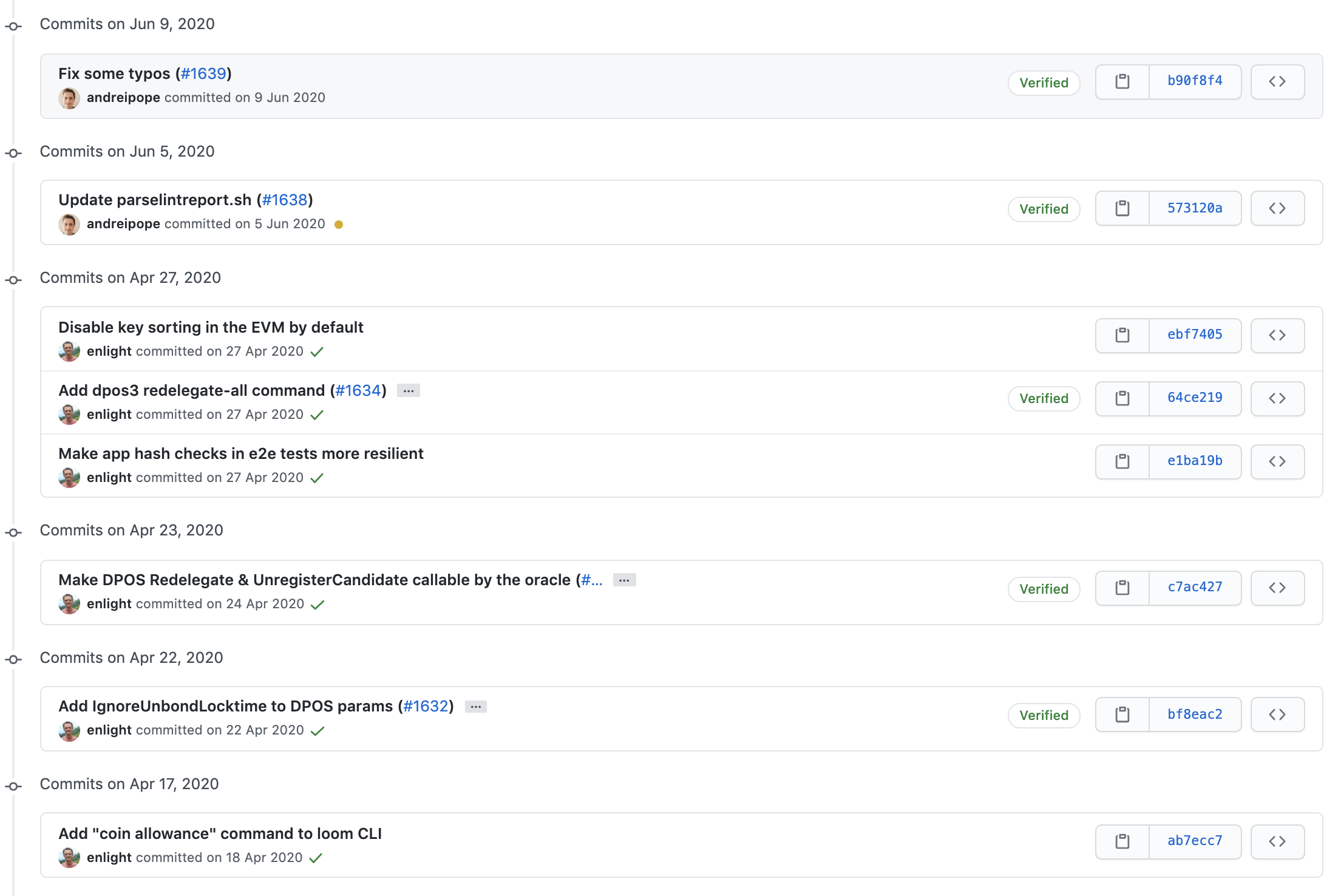1338x896 pixels.
Task: Open pull request #1639 link
Action: (203, 73)
